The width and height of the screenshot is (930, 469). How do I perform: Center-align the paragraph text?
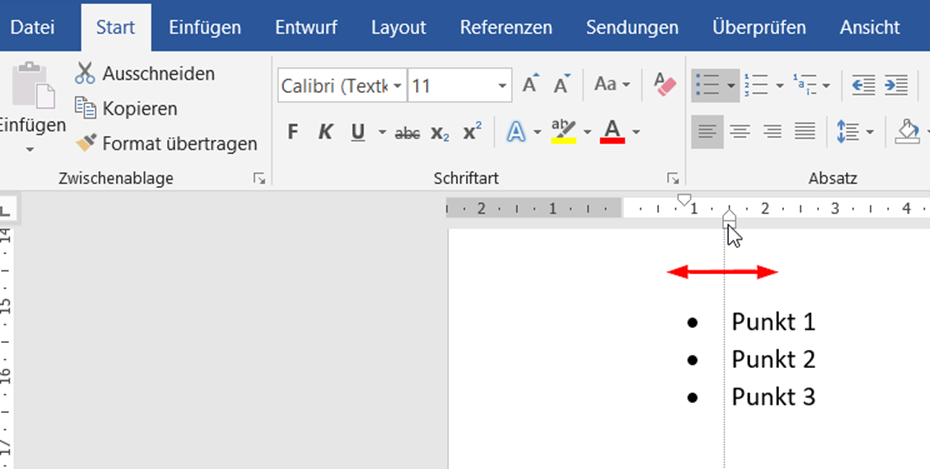(740, 131)
